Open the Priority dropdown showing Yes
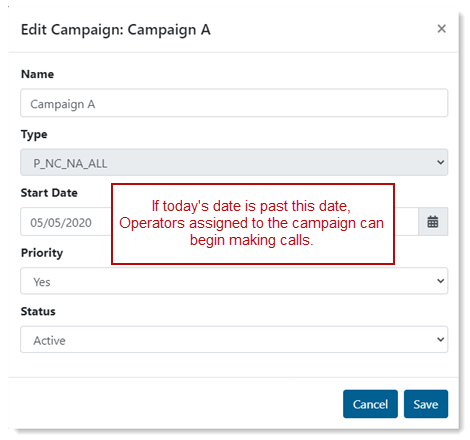Viewport: 470px width, 440px height. coord(234,281)
